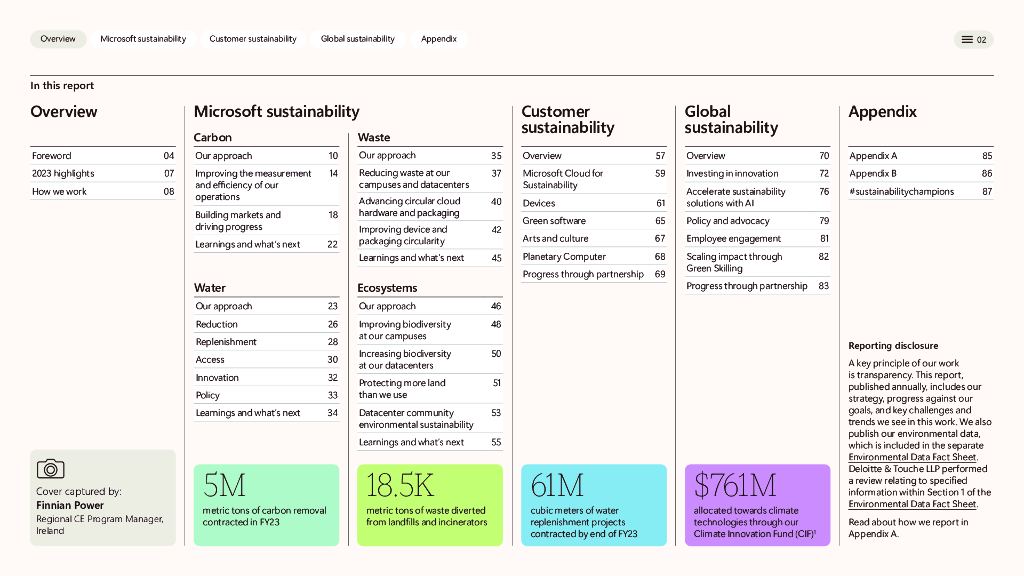Screen dimensions: 1024x576
Task: Switch to the Microsoft sustainability tab
Action: point(143,39)
